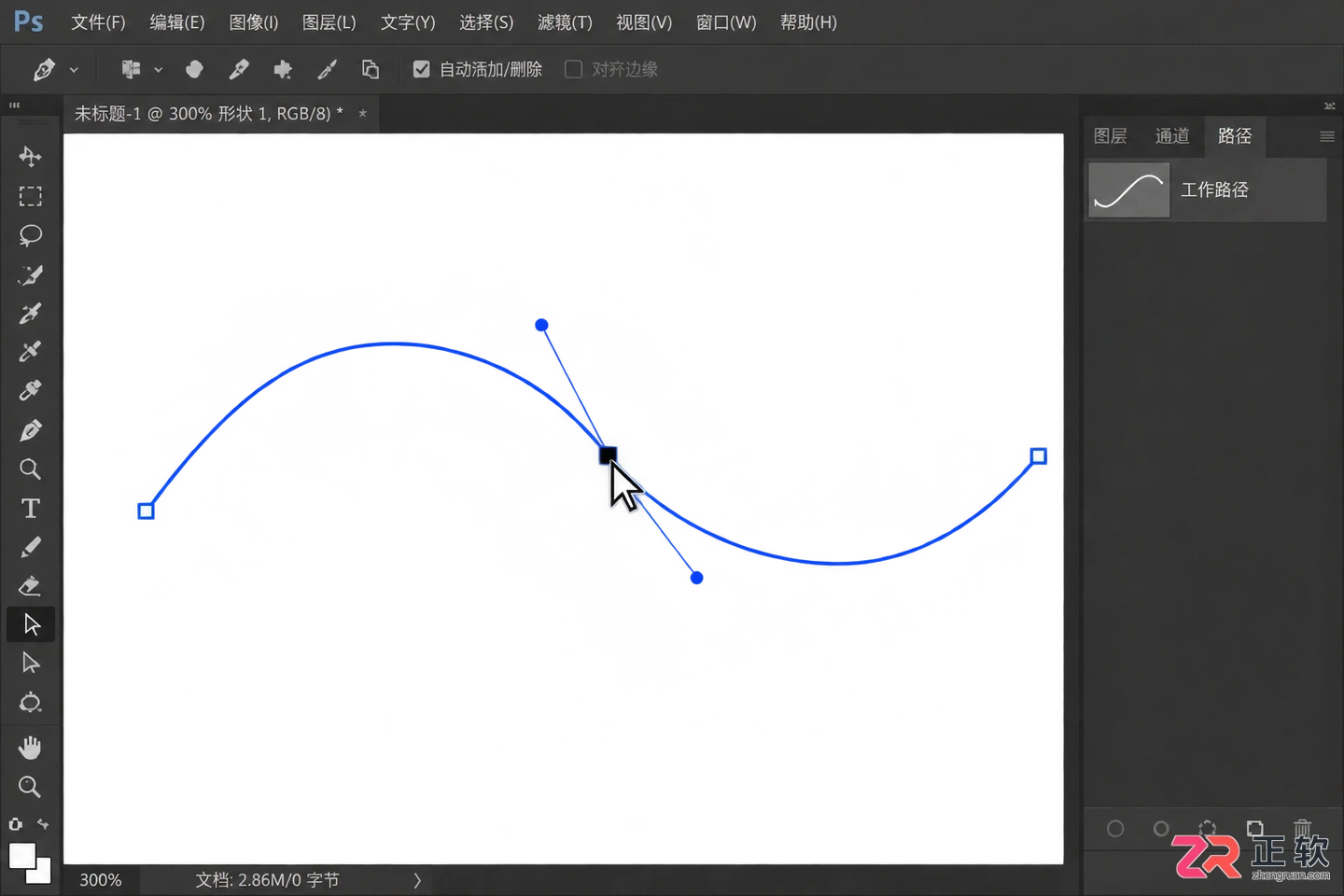1344x896 pixels.
Task: Click the blob shape icon in options bar
Action: (x=194, y=69)
